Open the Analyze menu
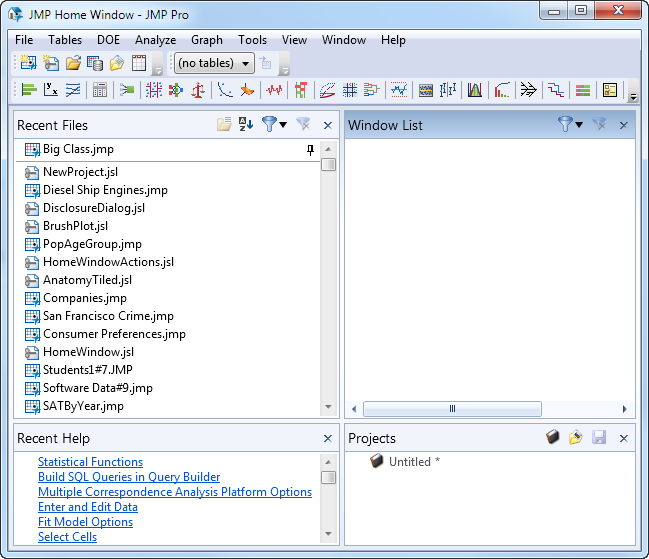 point(156,40)
